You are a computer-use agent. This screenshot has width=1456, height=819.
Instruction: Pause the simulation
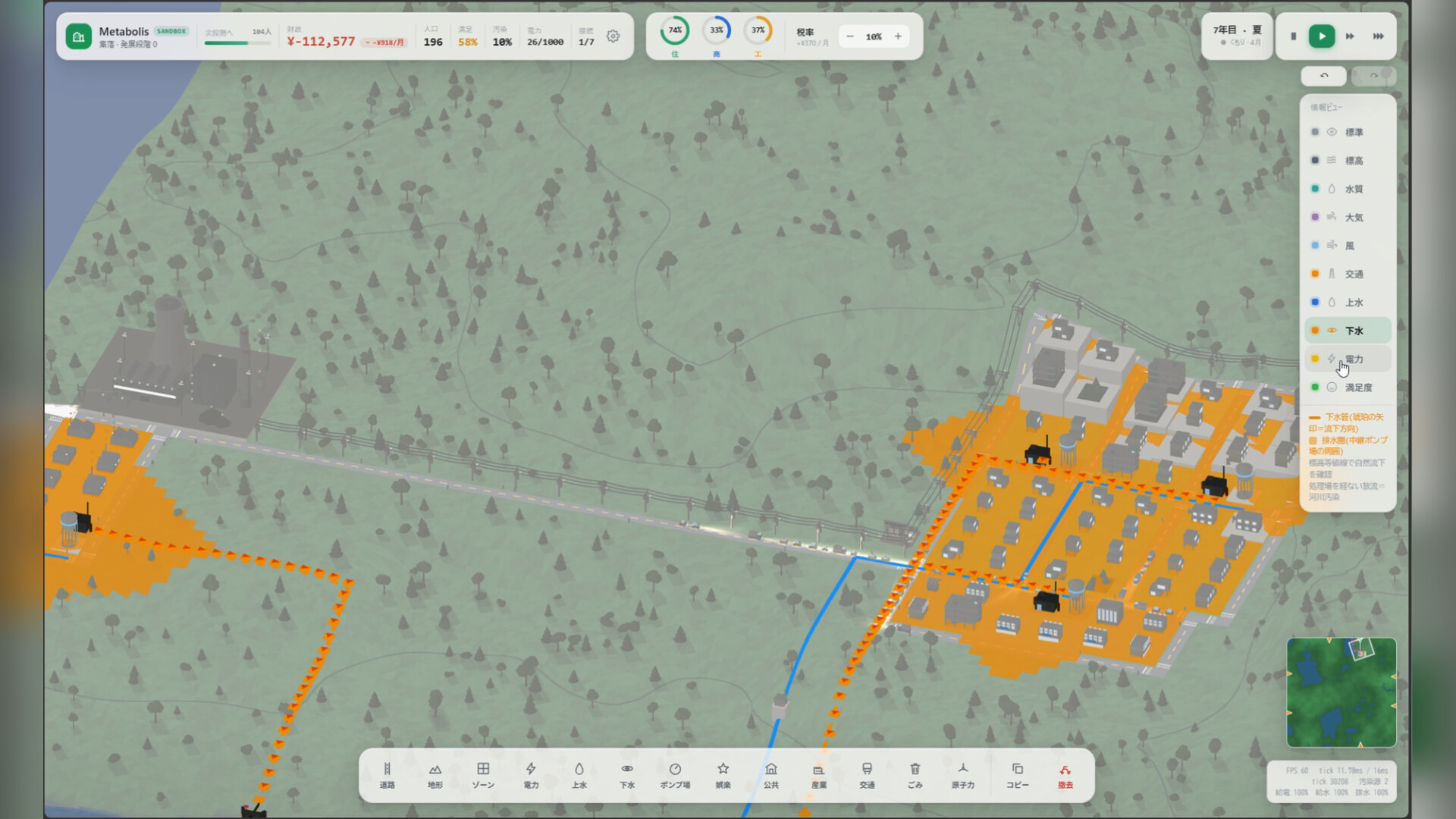click(x=1294, y=36)
